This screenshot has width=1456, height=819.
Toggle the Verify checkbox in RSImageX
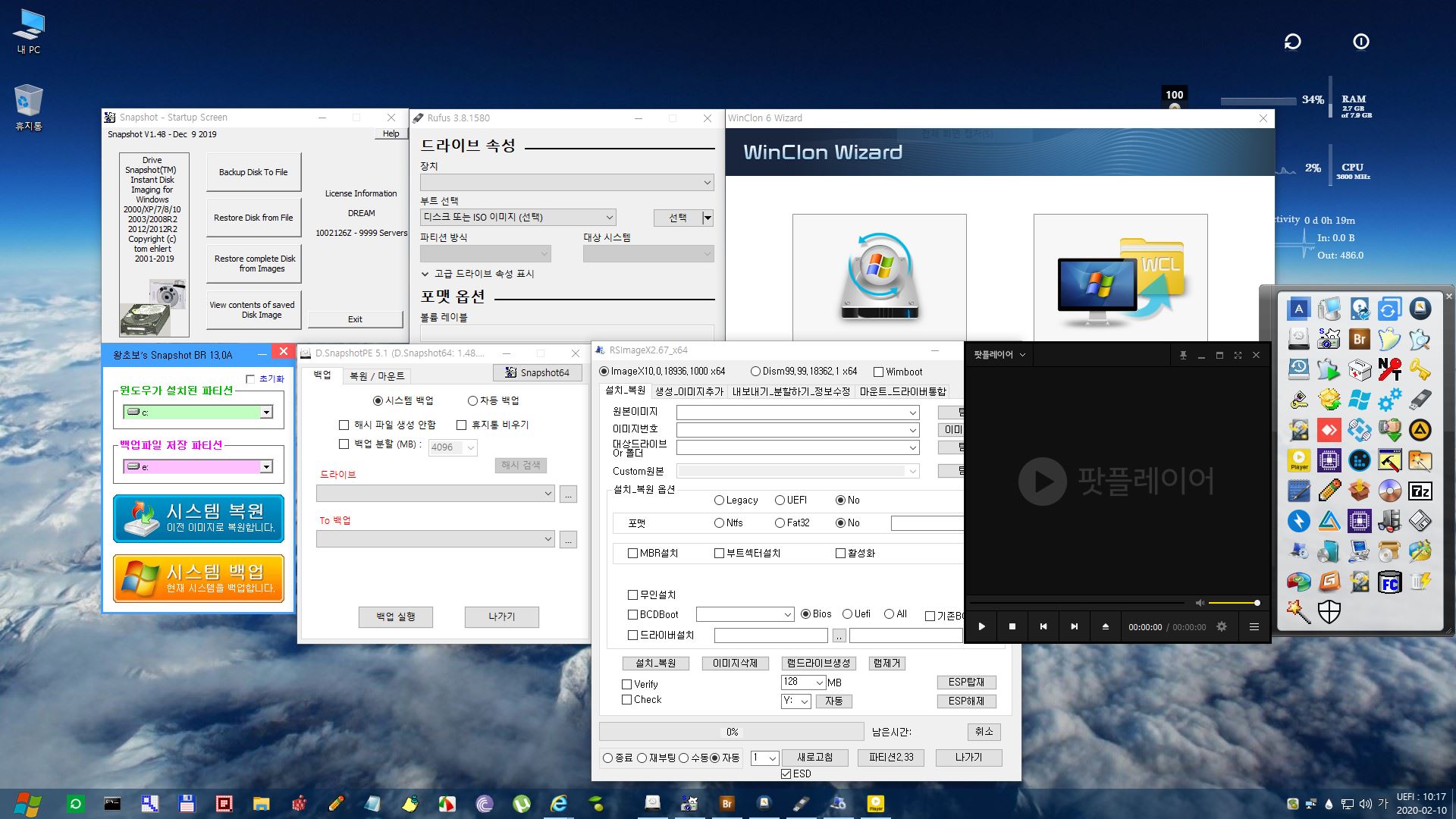627,684
